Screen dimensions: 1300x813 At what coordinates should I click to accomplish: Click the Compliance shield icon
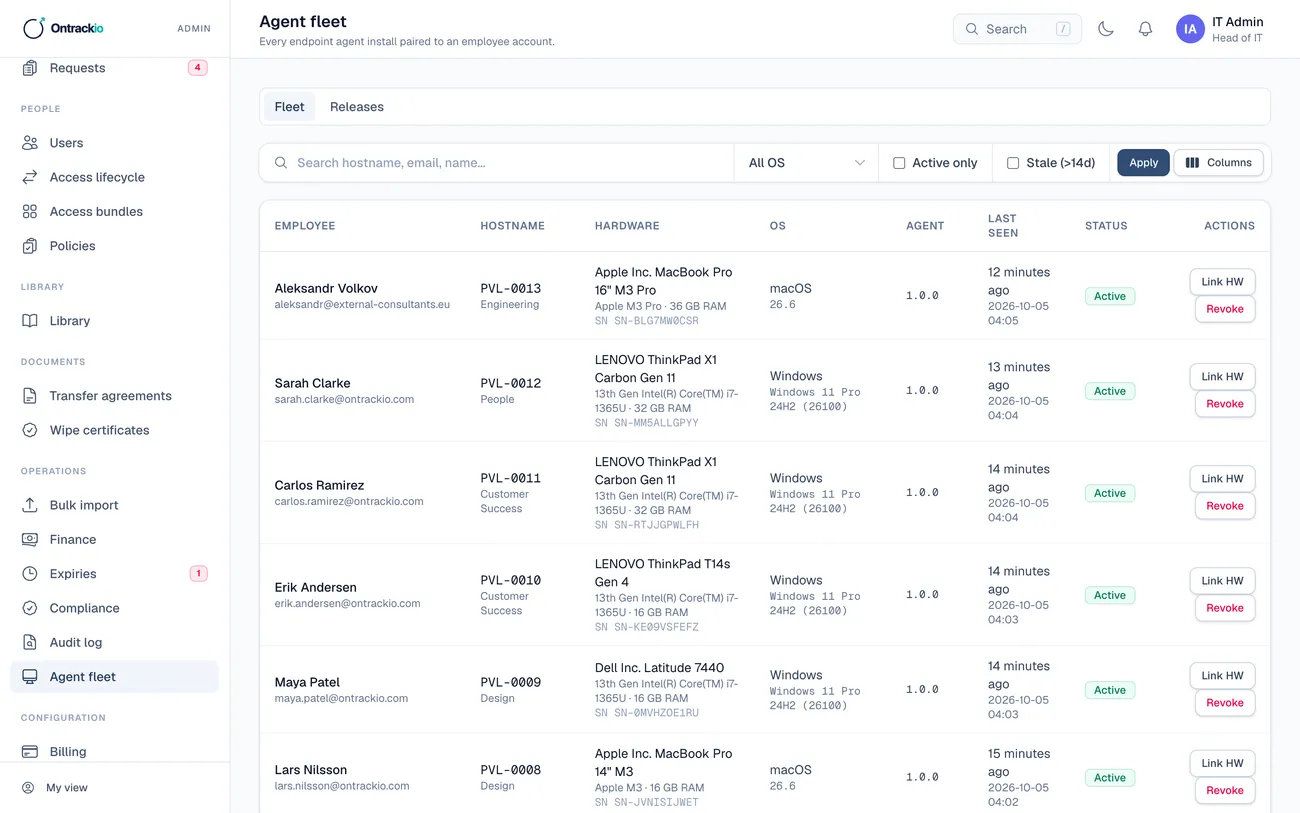[30, 608]
